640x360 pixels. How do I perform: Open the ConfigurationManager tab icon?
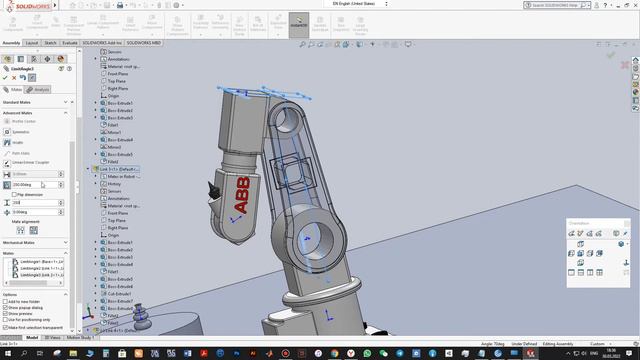[34, 59]
